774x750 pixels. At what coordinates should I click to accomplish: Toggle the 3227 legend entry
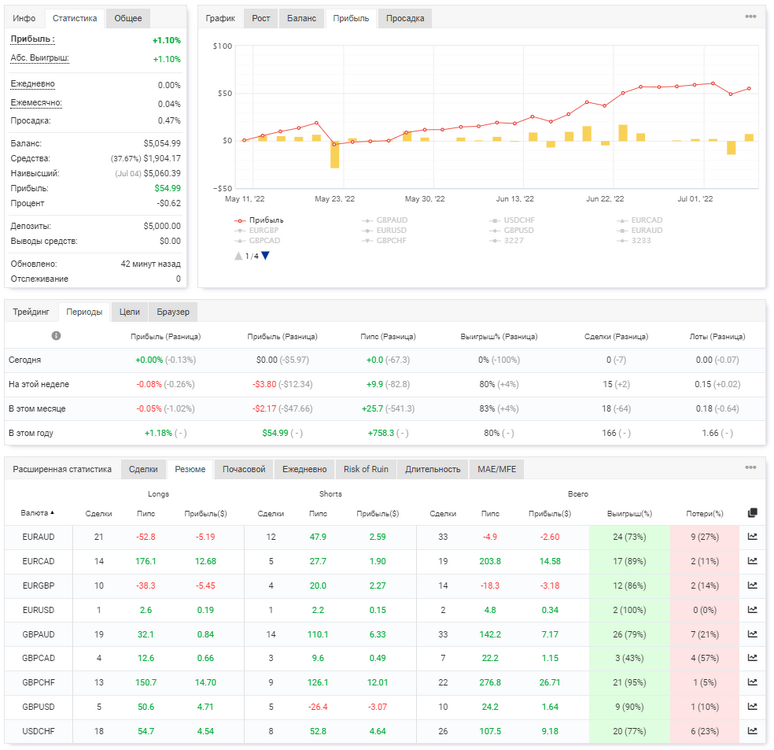point(507,241)
